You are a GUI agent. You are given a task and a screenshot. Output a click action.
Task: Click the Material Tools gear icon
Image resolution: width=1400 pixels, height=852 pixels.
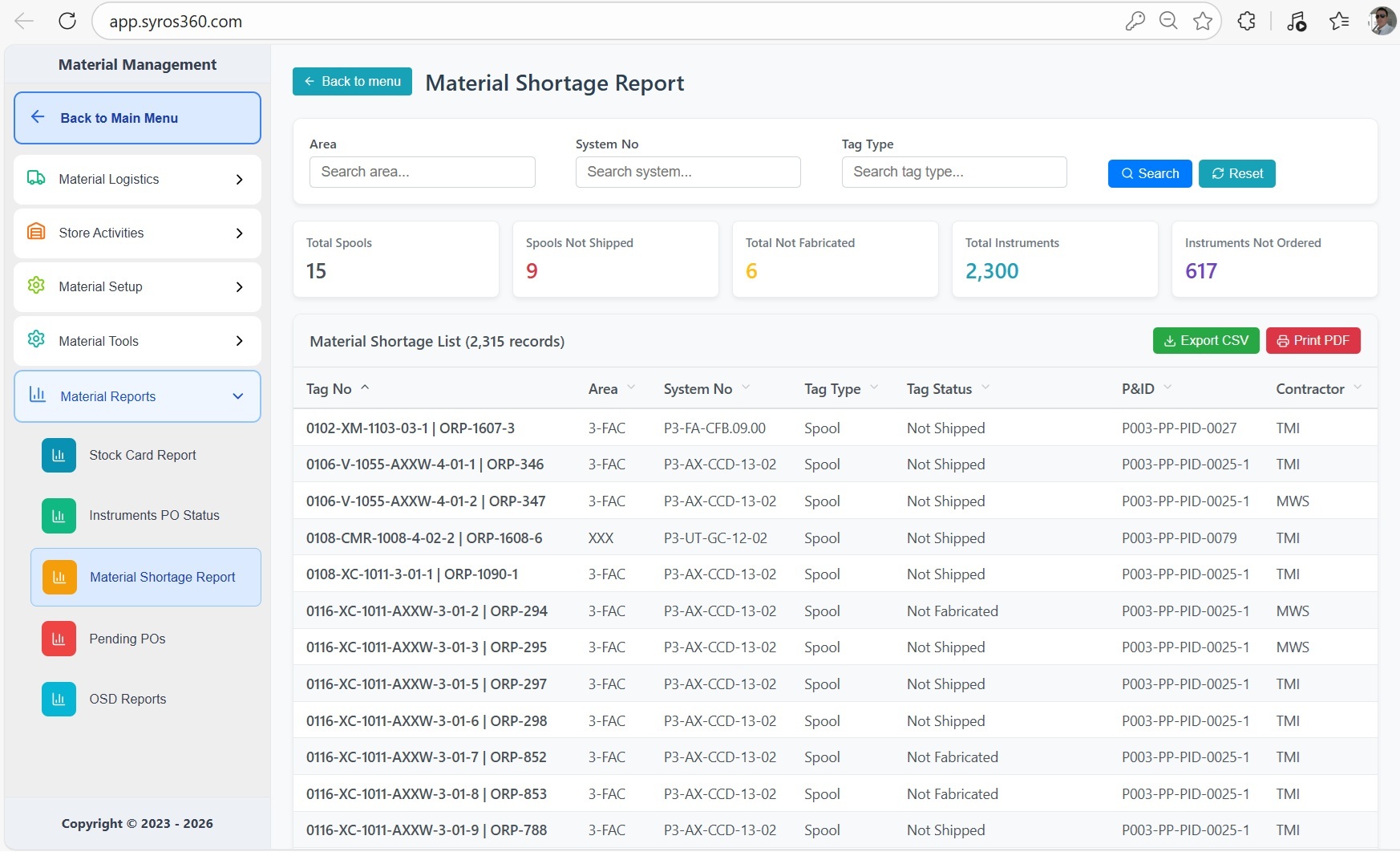pos(36,340)
